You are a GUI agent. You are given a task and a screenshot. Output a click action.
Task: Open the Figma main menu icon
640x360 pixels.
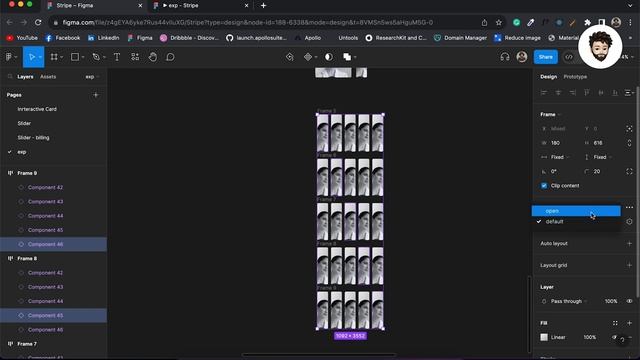pyautogui.click(x=9, y=57)
